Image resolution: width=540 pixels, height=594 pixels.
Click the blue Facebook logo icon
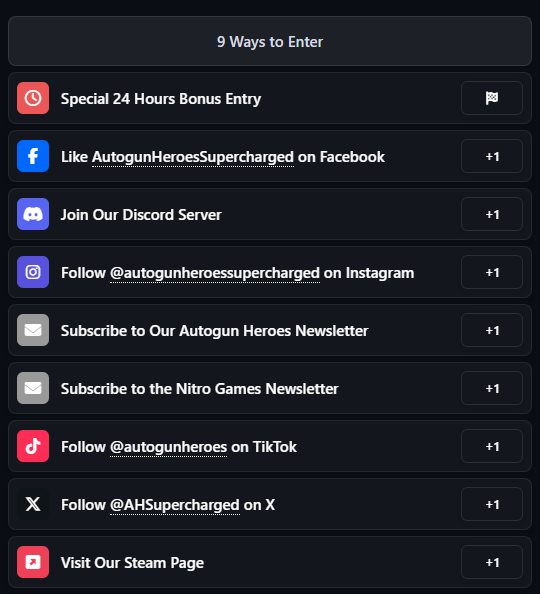(33, 156)
